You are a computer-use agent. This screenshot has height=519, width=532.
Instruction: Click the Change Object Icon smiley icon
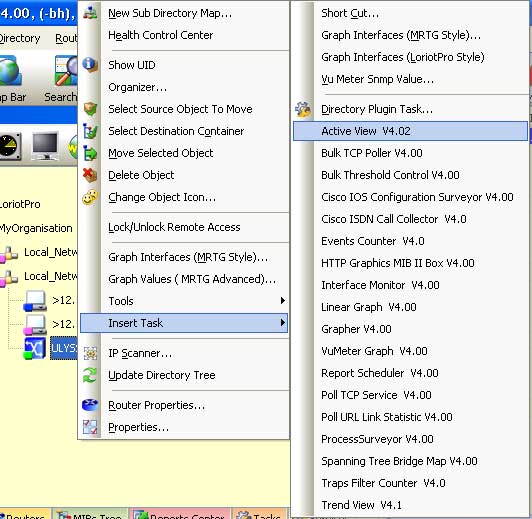tap(90, 197)
